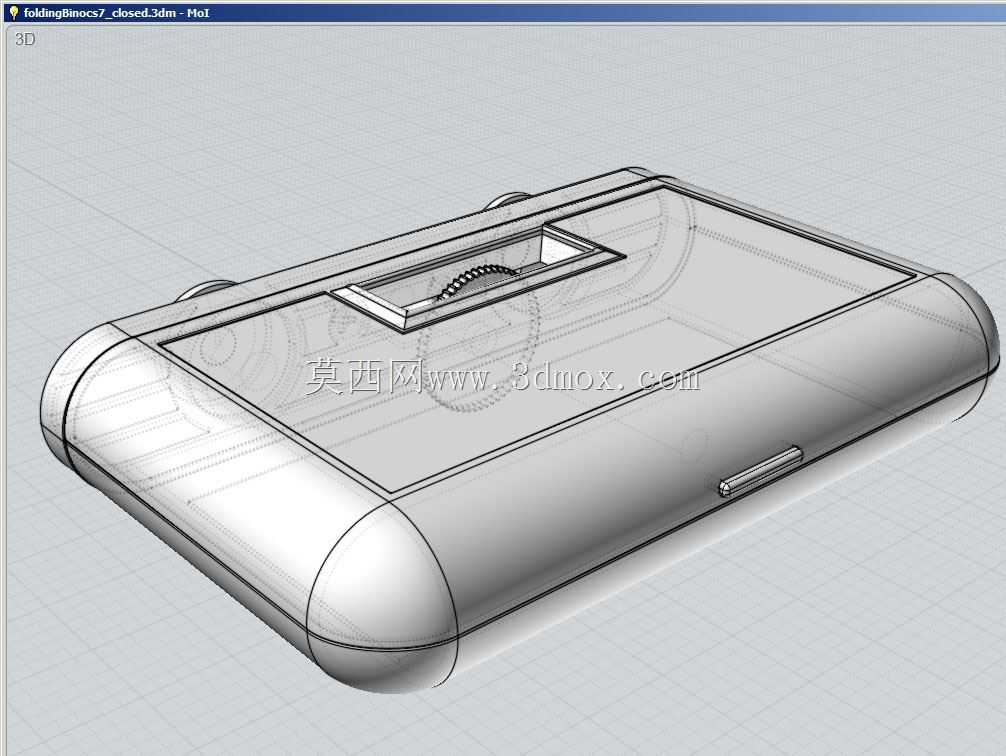Select the gear wheel inside the recessed slot
The height and width of the screenshot is (756, 1006).
[x=477, y=280]
